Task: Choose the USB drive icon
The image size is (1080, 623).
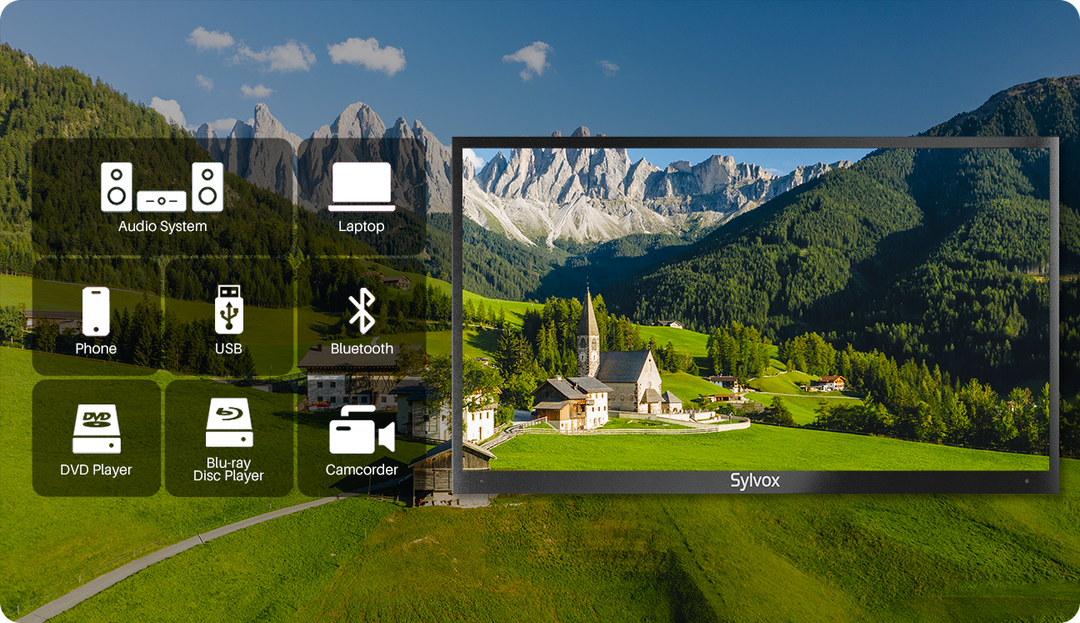Action: pyautogui.click(x=229, y=309)
